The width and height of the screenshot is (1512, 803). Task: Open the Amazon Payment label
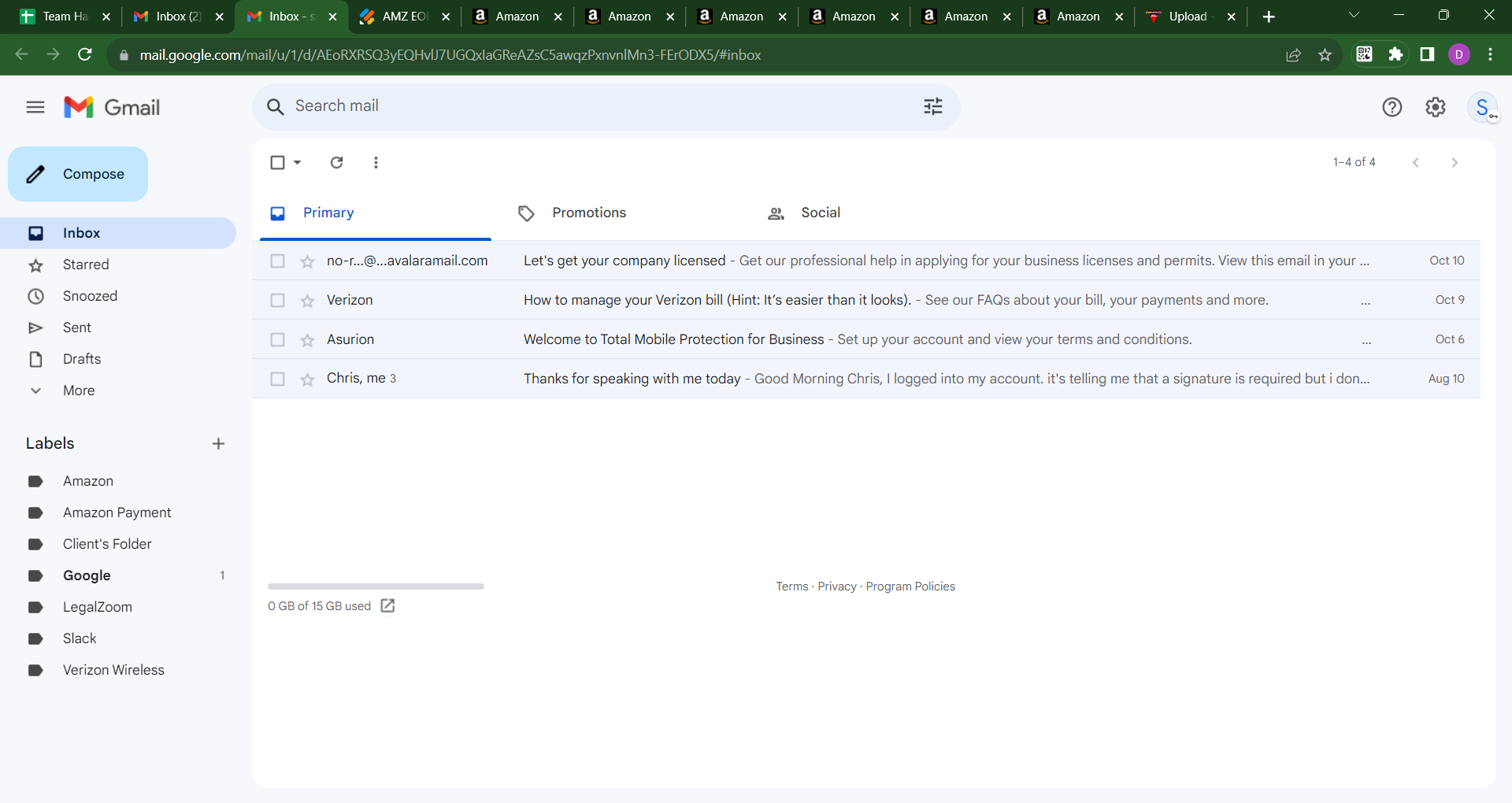[x=117, y=513]
